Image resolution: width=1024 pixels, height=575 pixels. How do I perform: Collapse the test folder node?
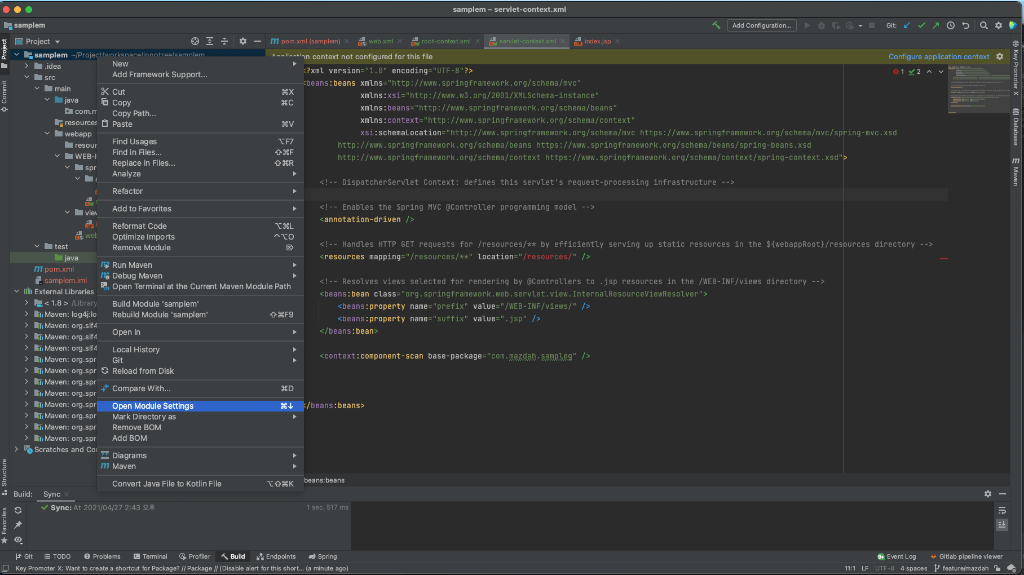[37, 246]
